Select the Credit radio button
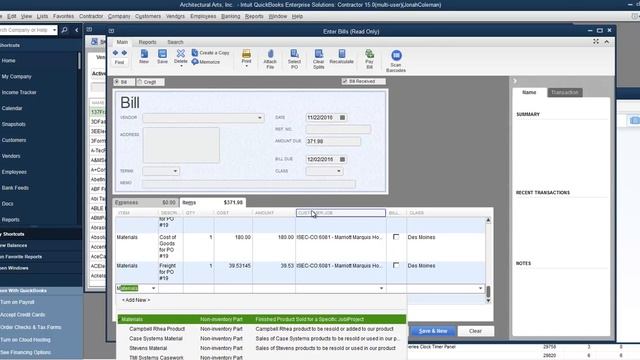This screenshot has width=640, height=360. point(140,82)
